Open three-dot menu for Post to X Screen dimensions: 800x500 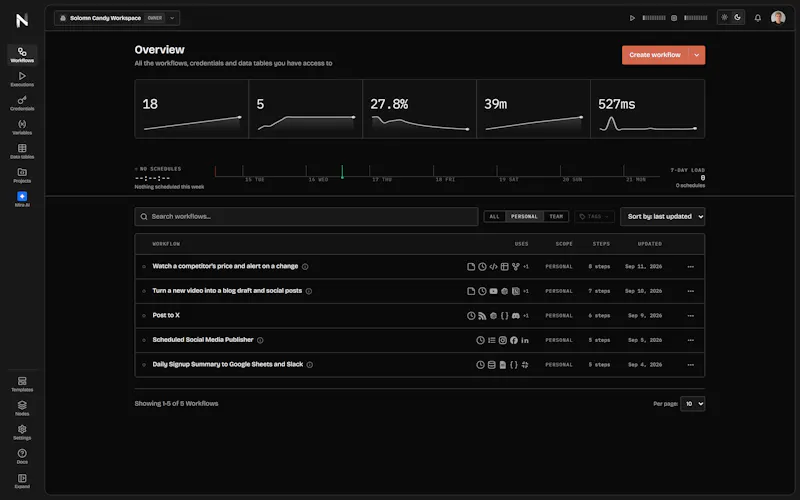690,316
